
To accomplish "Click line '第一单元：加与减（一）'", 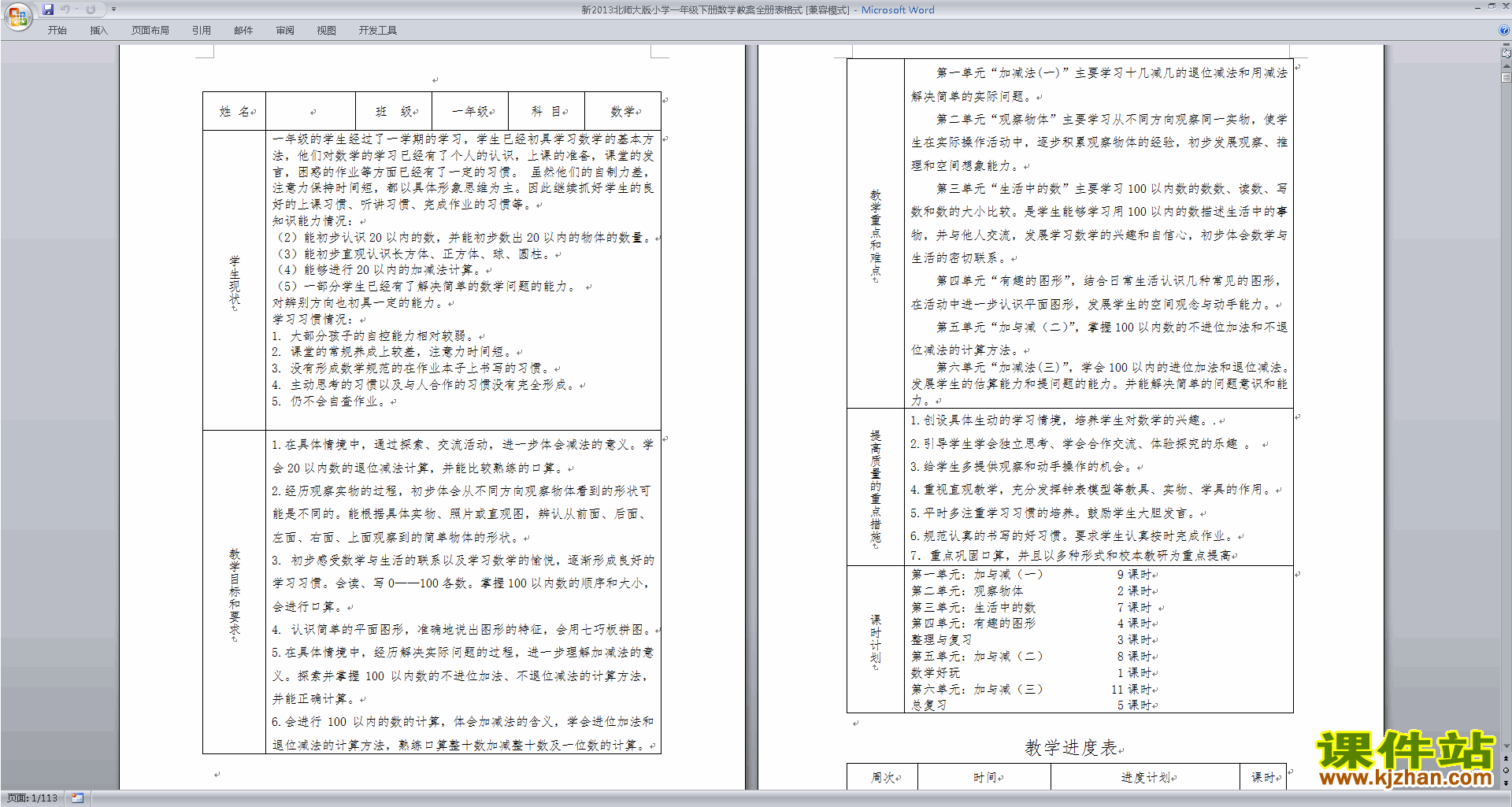I will pyautogui.click(x=977, y=575).
